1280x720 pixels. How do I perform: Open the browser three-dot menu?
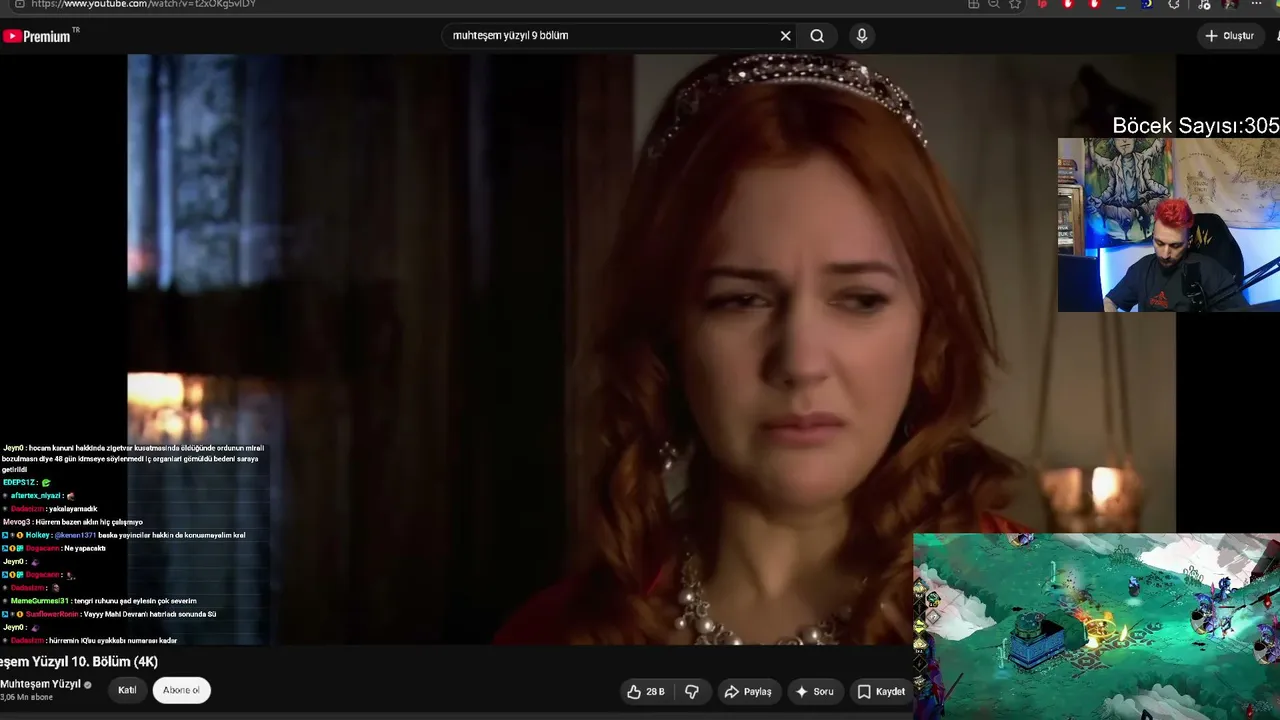click(x=1257, y=4)
